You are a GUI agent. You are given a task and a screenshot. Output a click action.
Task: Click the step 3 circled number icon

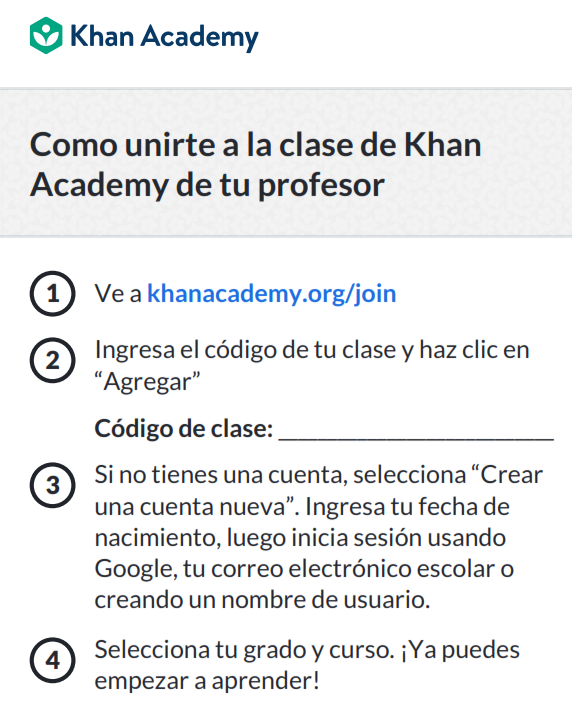(53, 485)
